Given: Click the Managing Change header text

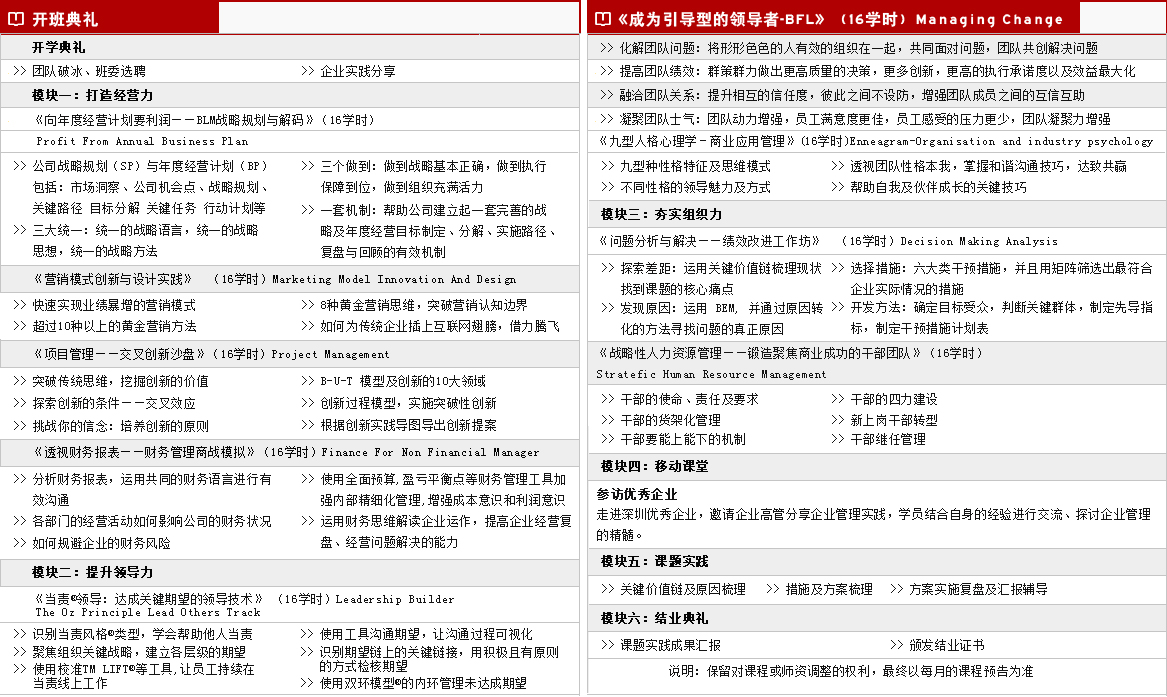Looking at the screenshot, I should coord(989,19).
